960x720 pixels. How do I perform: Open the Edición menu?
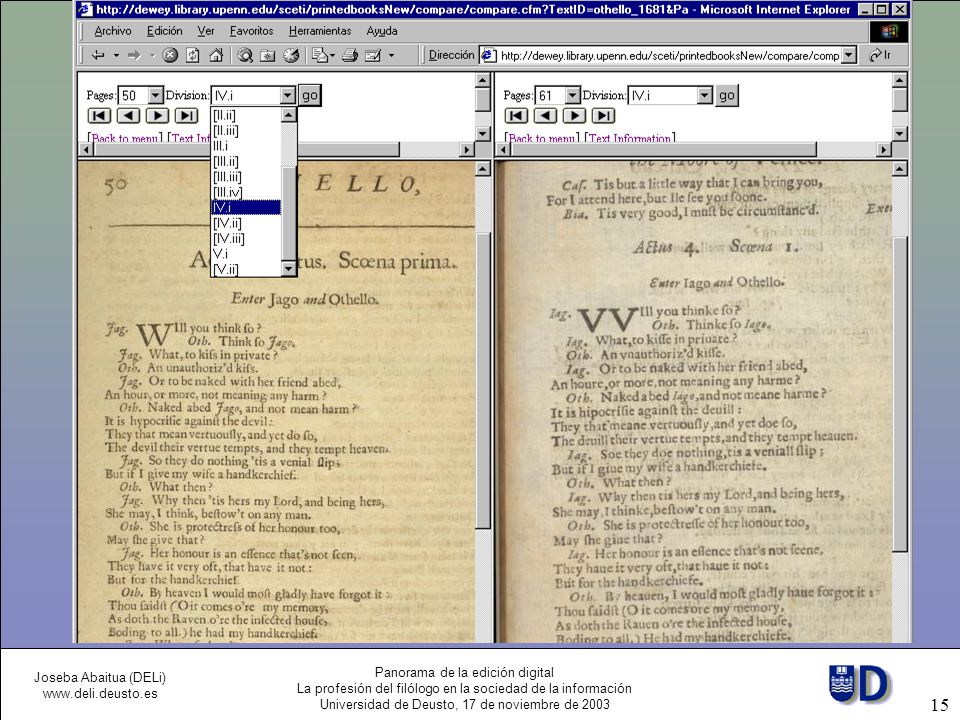pyautogui.click(x=164, y=31)
